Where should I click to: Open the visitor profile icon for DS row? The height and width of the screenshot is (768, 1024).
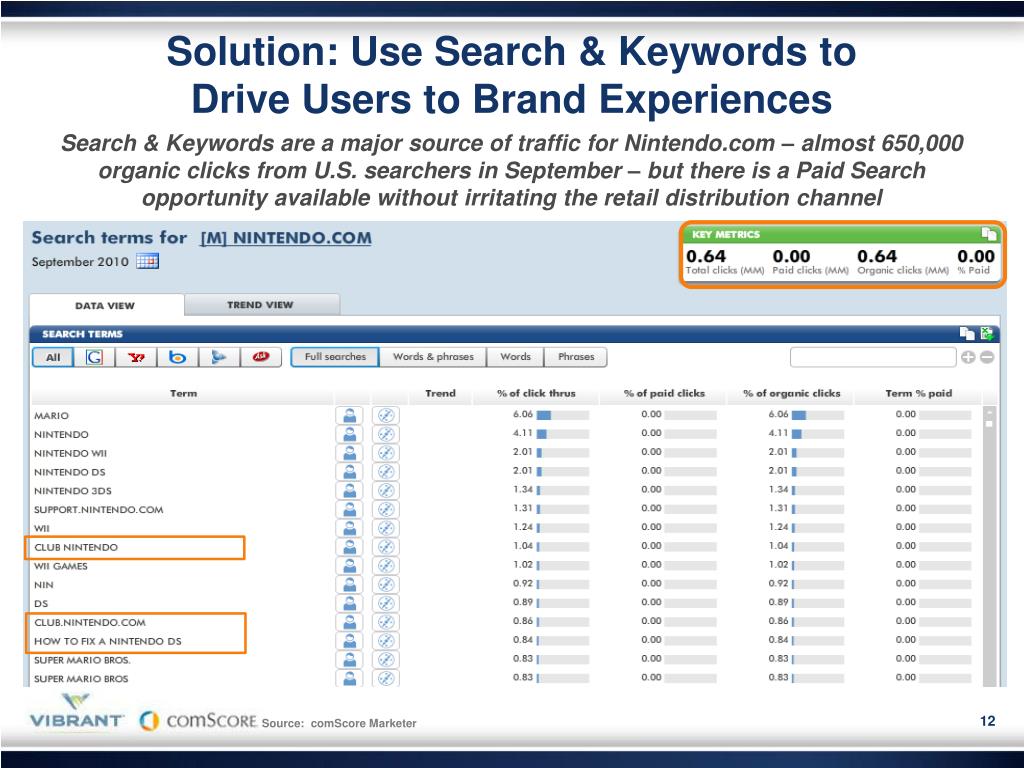[x=349, y=603]
